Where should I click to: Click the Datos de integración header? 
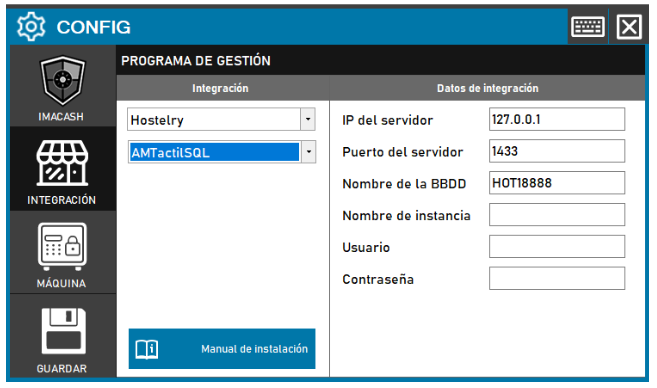tap(488, 88)
